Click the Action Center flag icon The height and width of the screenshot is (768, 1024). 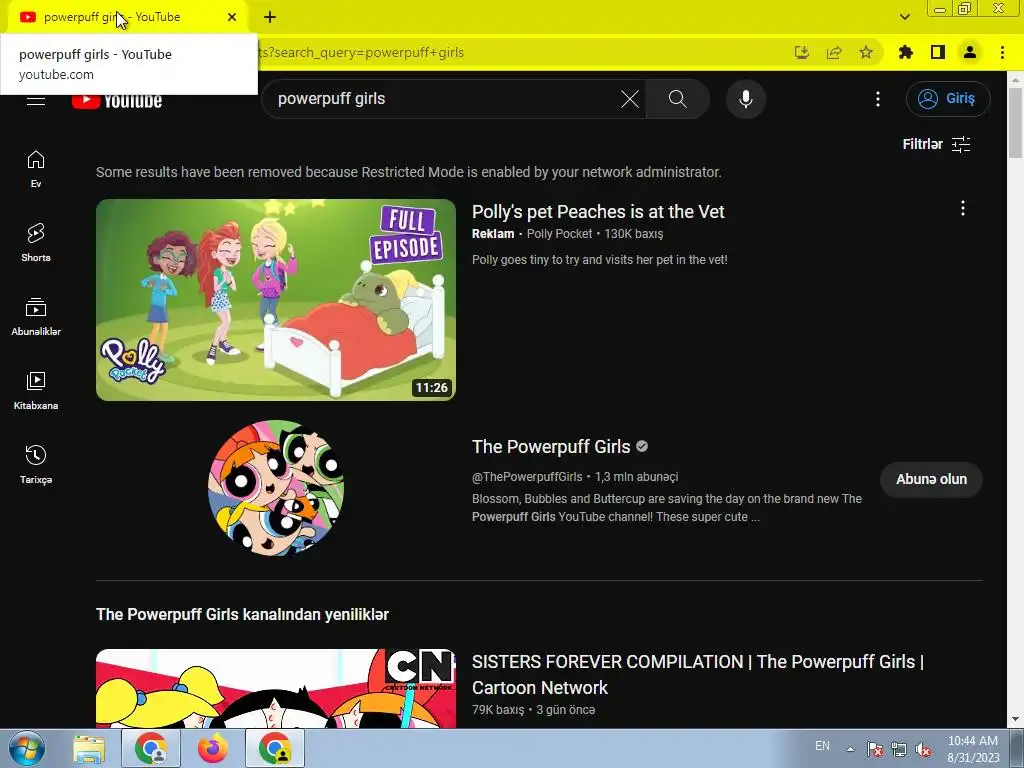point(875,750)
